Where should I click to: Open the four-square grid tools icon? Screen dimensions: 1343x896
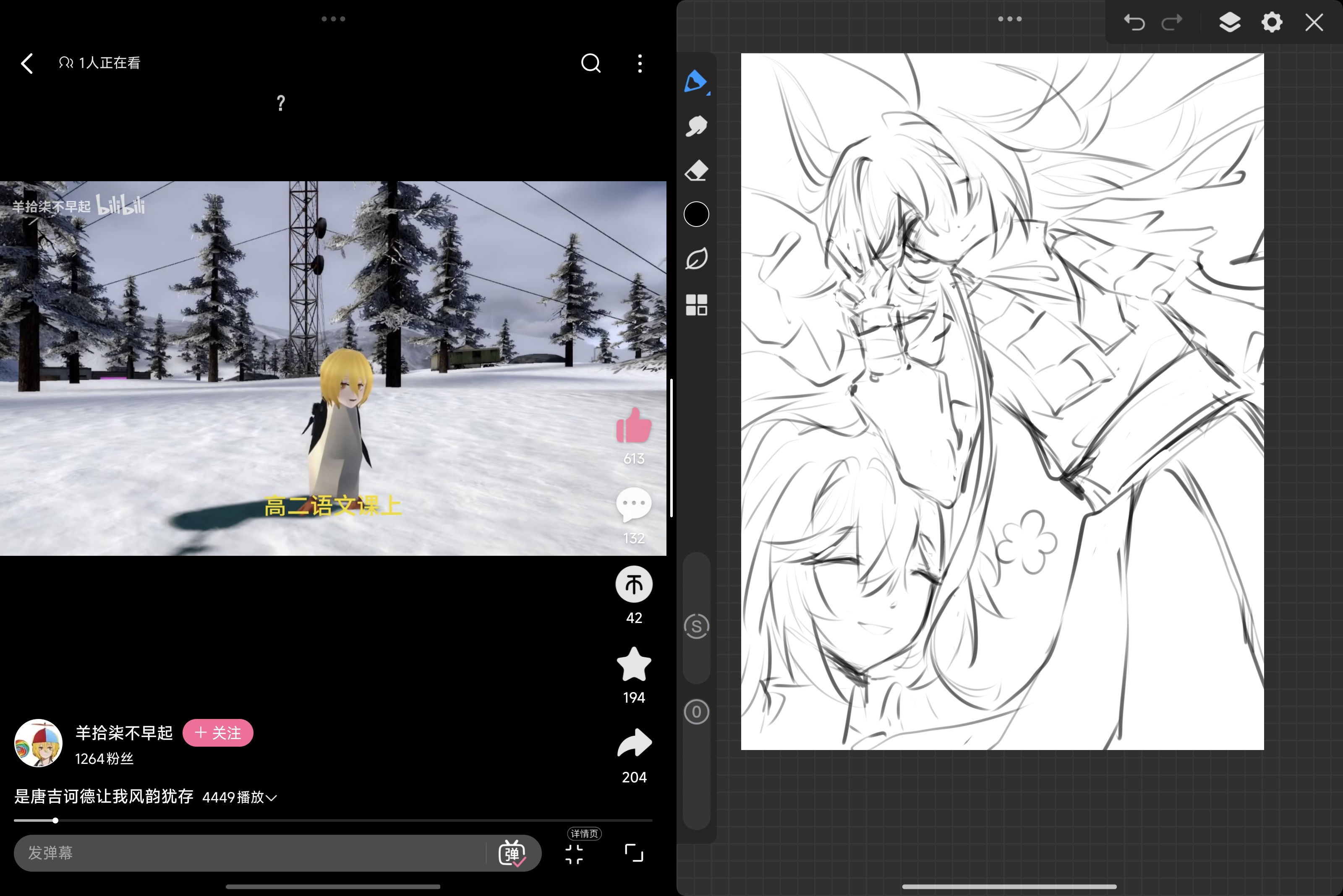tap(696, 305)
